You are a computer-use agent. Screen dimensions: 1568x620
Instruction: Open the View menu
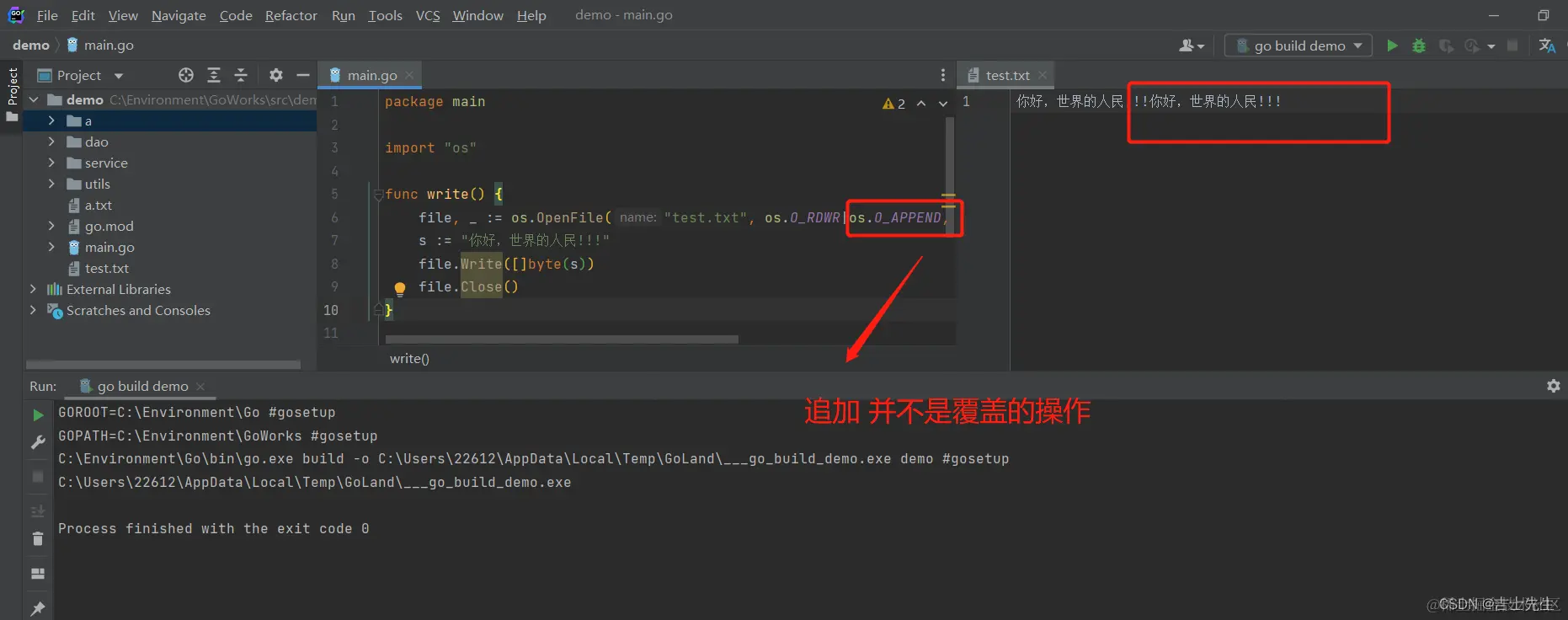tap(123, 15)
